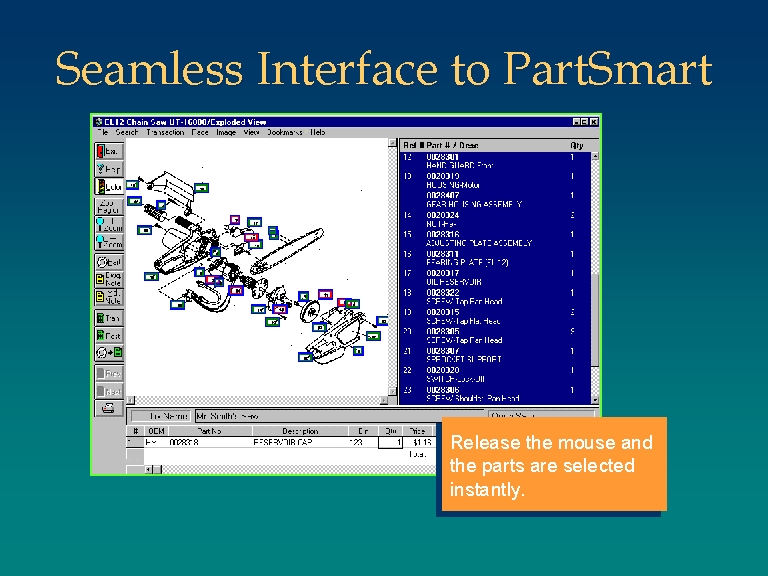Click the transaction name field Mr. Smith's

(339, 416)
